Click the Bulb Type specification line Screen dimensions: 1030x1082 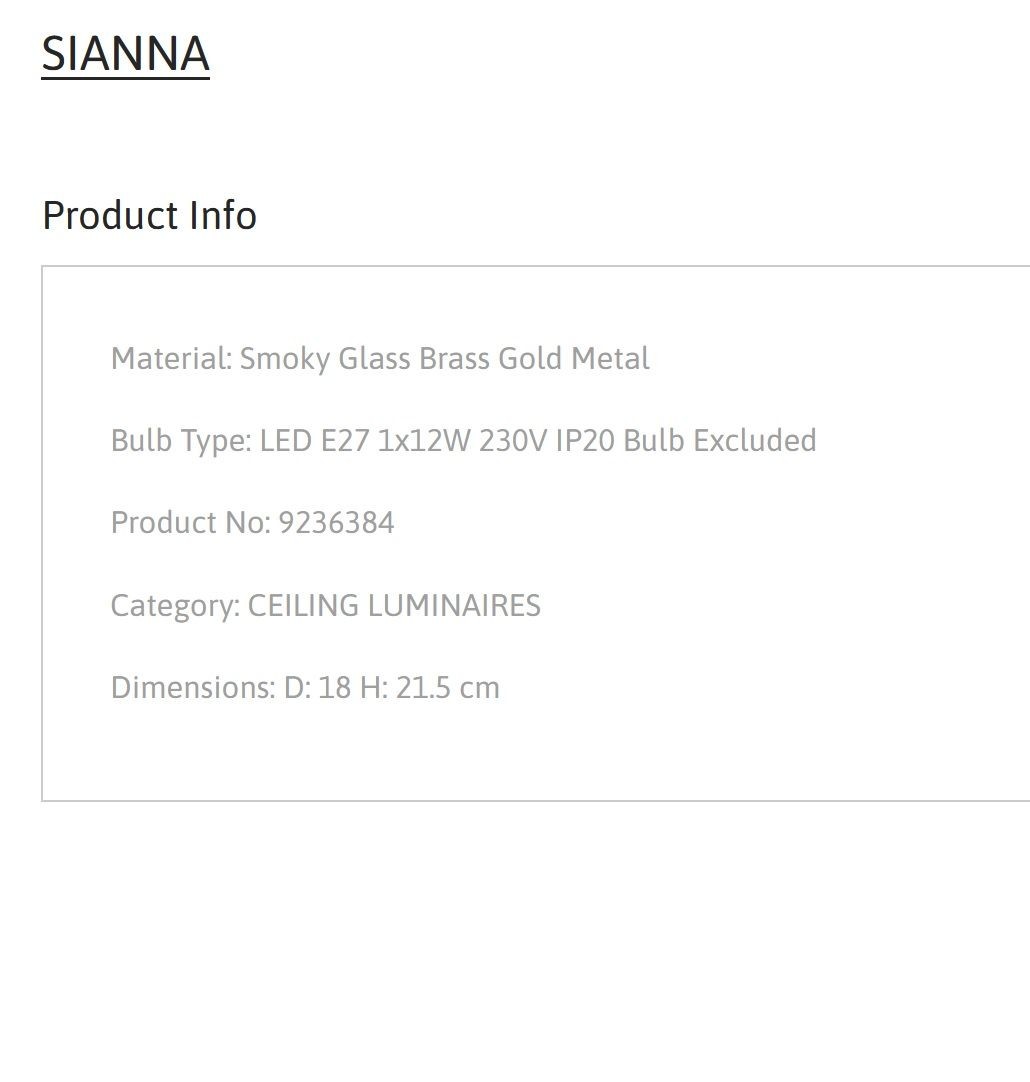(464, 441)
